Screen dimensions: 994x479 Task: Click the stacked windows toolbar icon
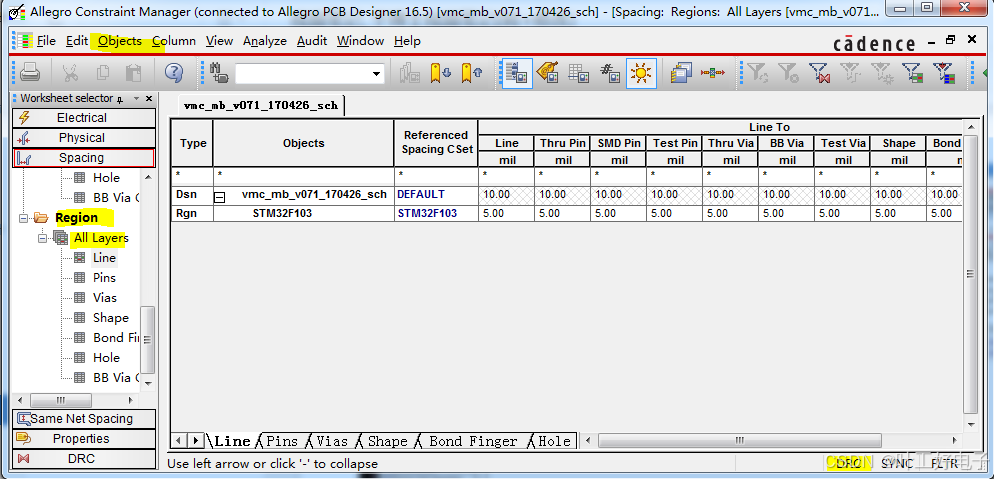coord(681,73)
